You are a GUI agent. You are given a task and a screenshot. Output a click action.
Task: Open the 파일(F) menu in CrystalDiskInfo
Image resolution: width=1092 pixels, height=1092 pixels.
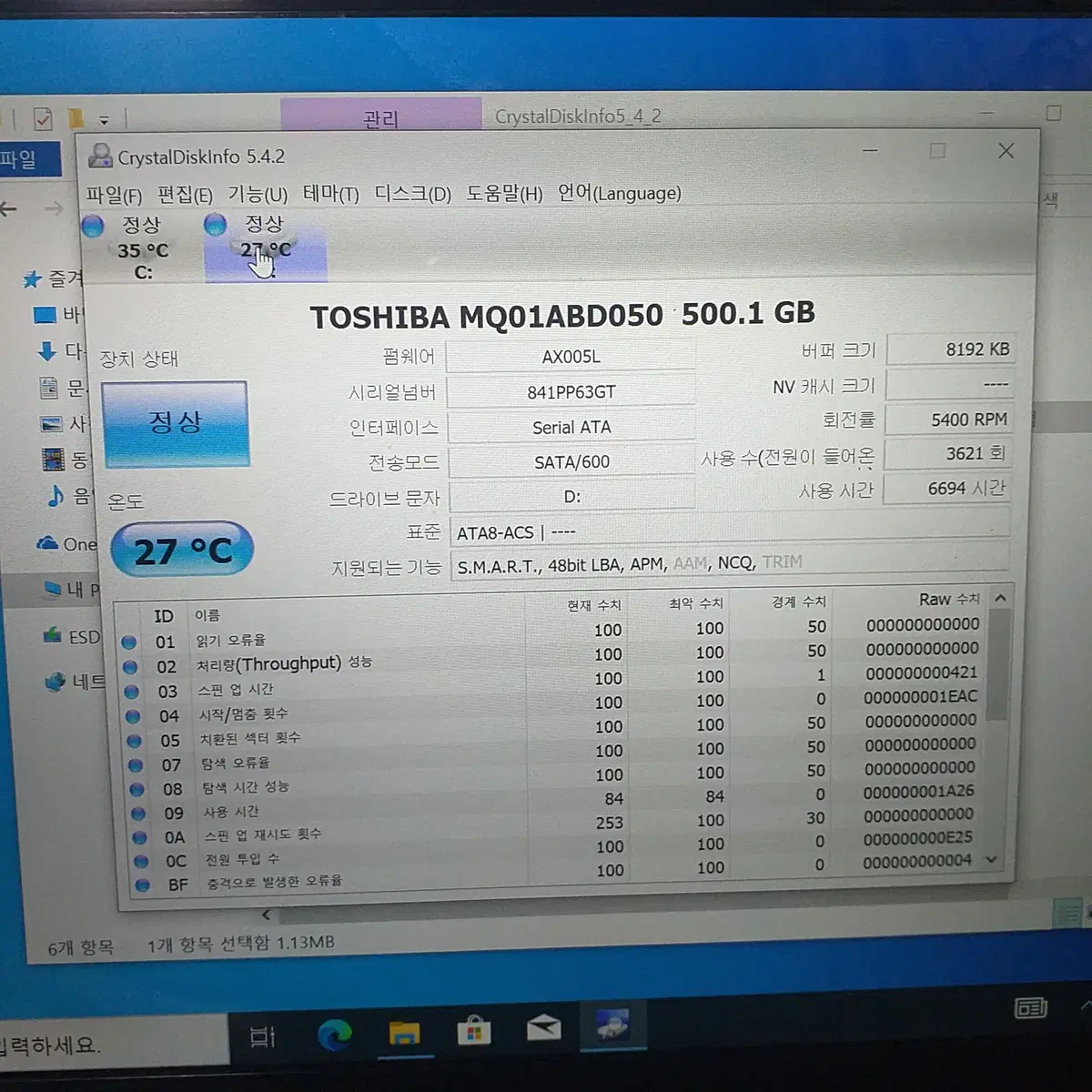click(x=114, y=195)
